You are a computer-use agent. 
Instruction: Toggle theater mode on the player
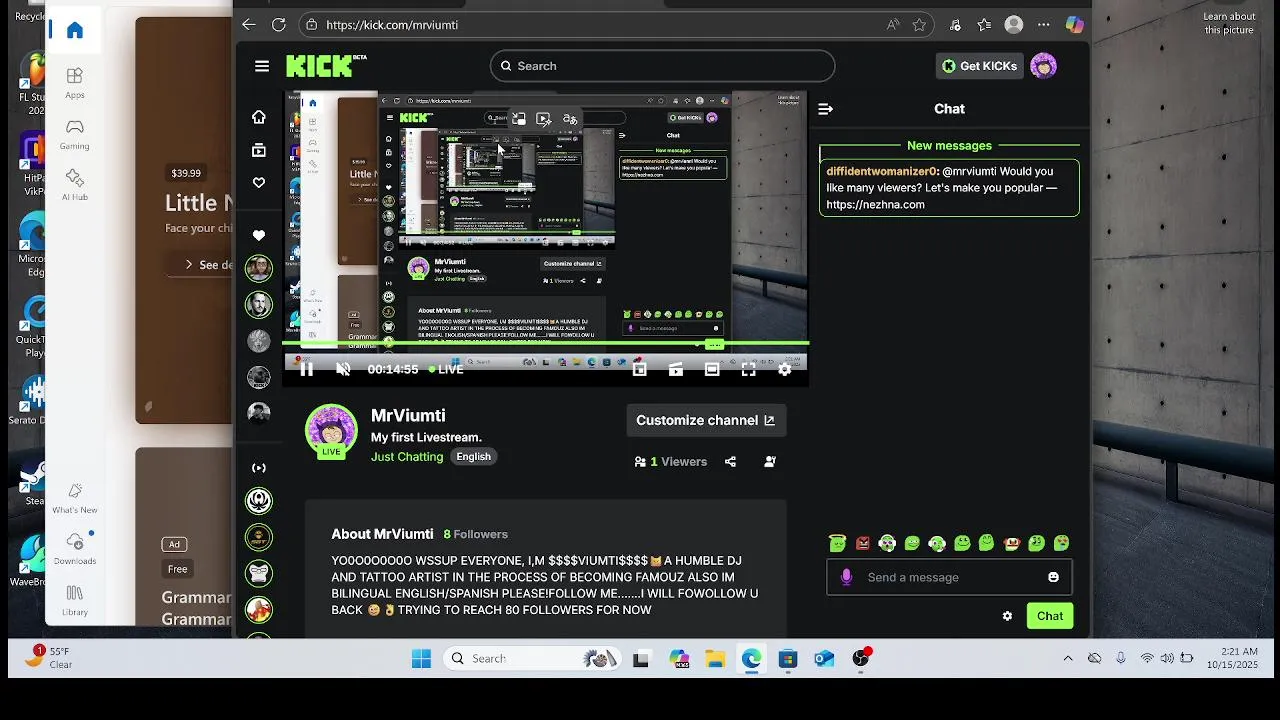click(712, 369)
